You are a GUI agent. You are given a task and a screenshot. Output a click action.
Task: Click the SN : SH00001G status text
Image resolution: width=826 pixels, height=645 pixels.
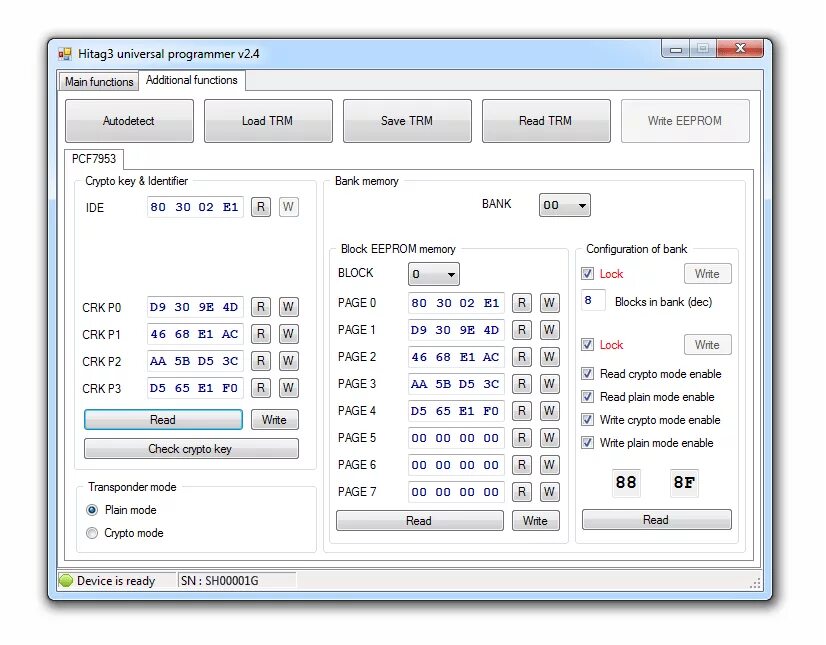pos(220,581)
